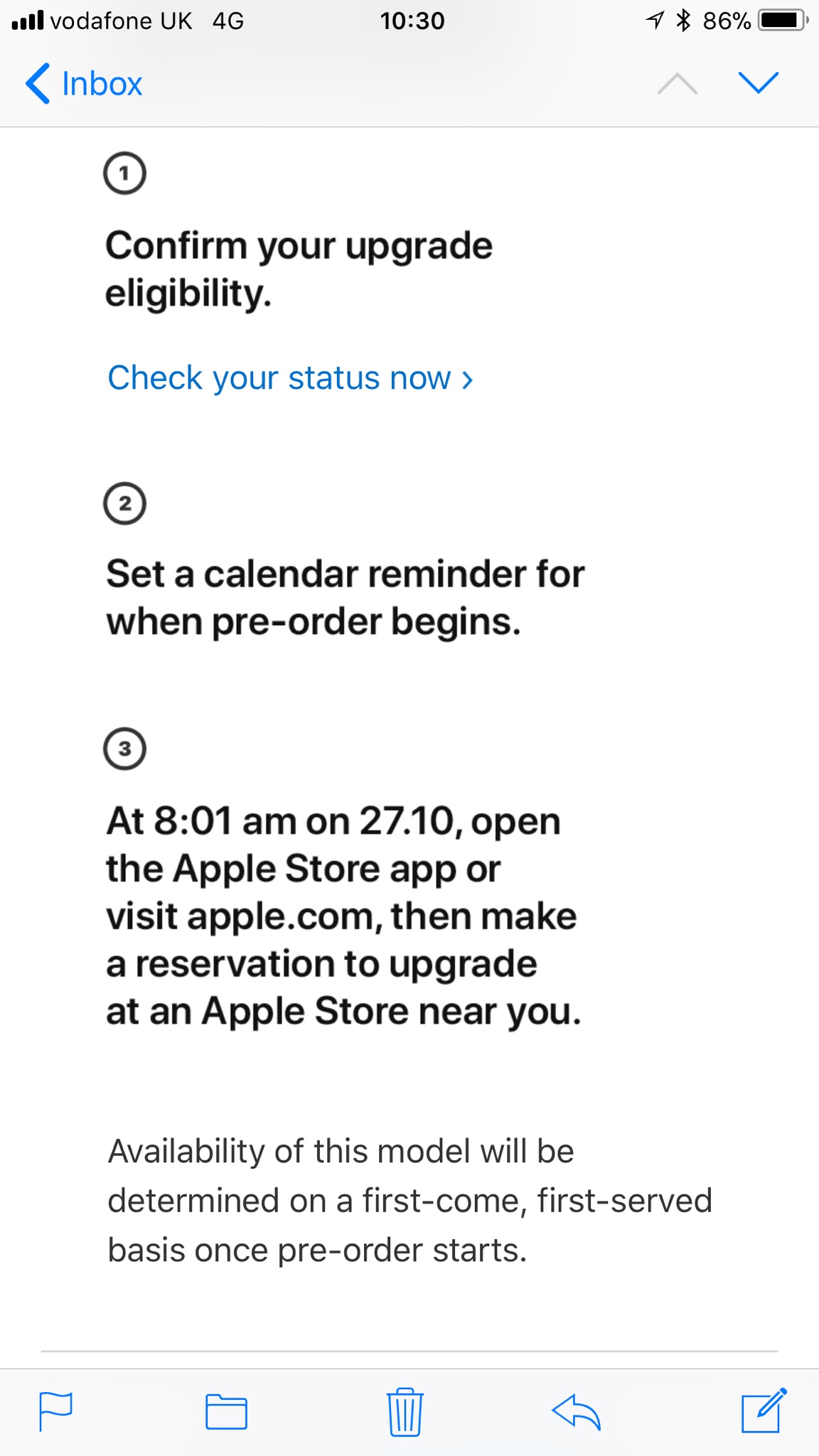The height and width of the screenshot is (1456, 819).
Task: Tap the flag message icon
Action: (x=55, y=1410)
